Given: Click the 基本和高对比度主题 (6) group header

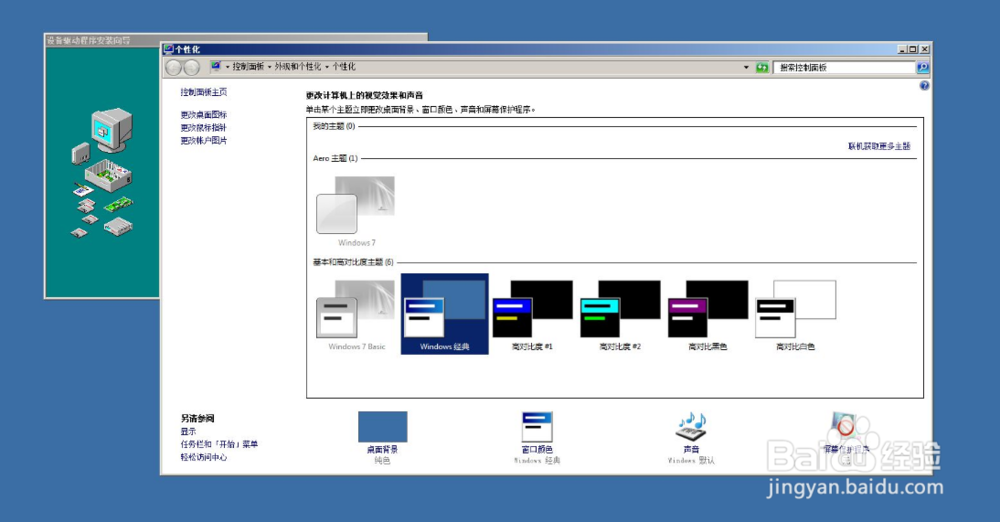Looking at the screenshot, I should pos(353,262).
